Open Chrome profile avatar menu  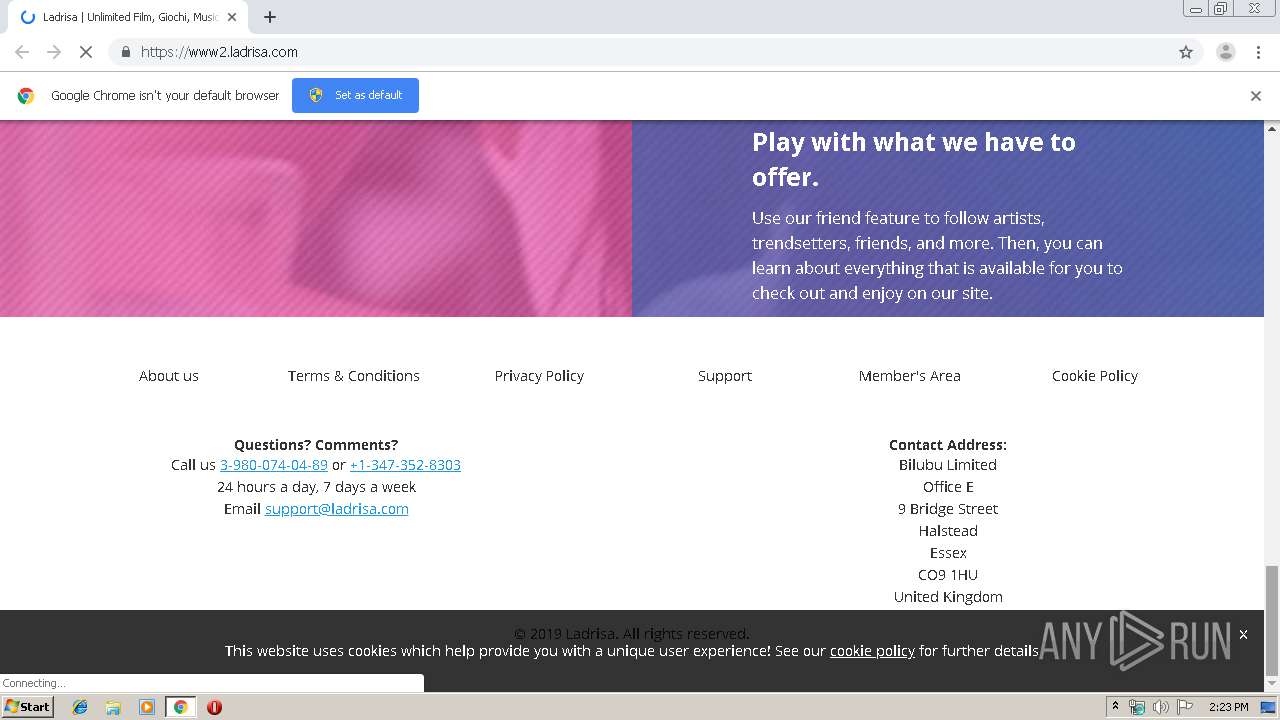click(1225, 52)
